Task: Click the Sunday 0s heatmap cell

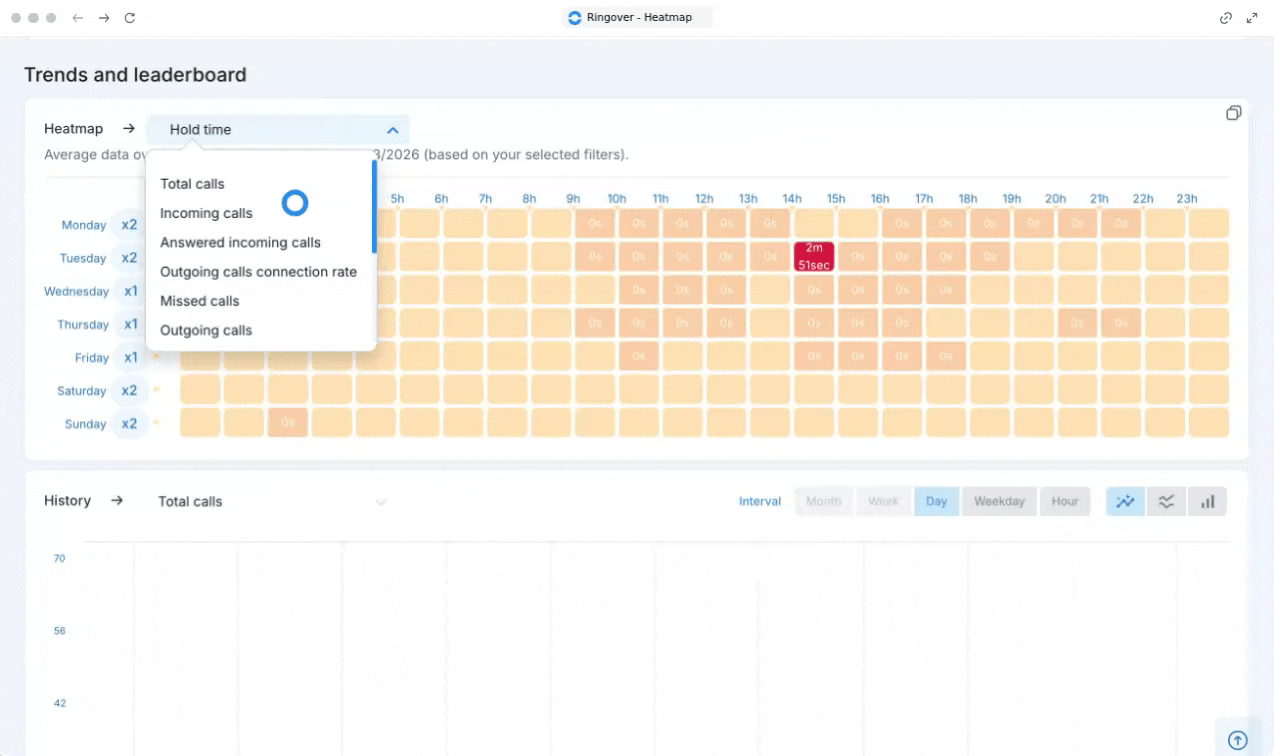Action: tap(288, 423)
